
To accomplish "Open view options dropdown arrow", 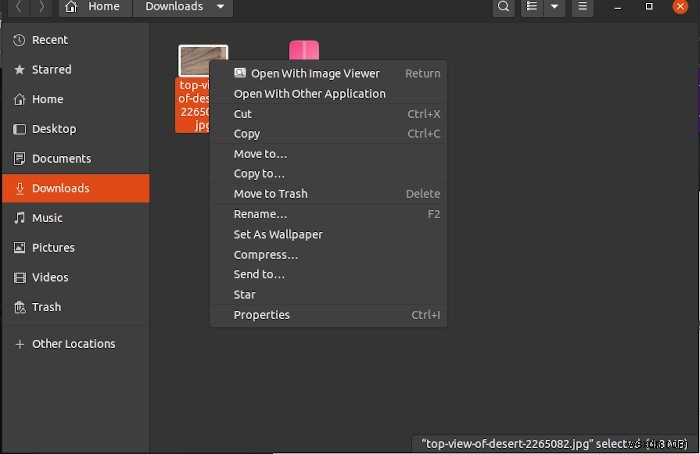I will [x=554, y=6].
